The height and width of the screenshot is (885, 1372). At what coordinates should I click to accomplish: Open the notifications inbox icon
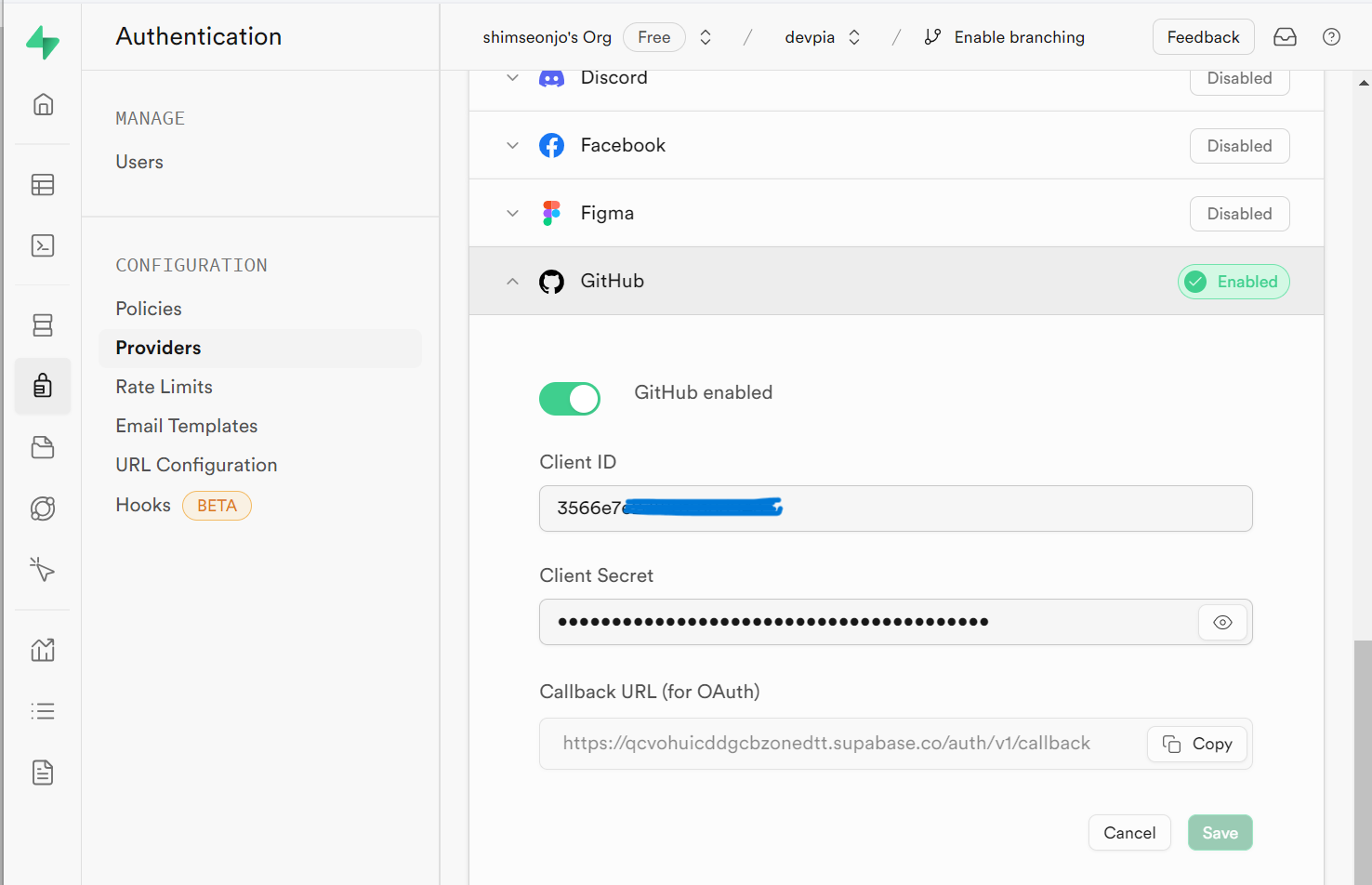(x=1285, y=37)
